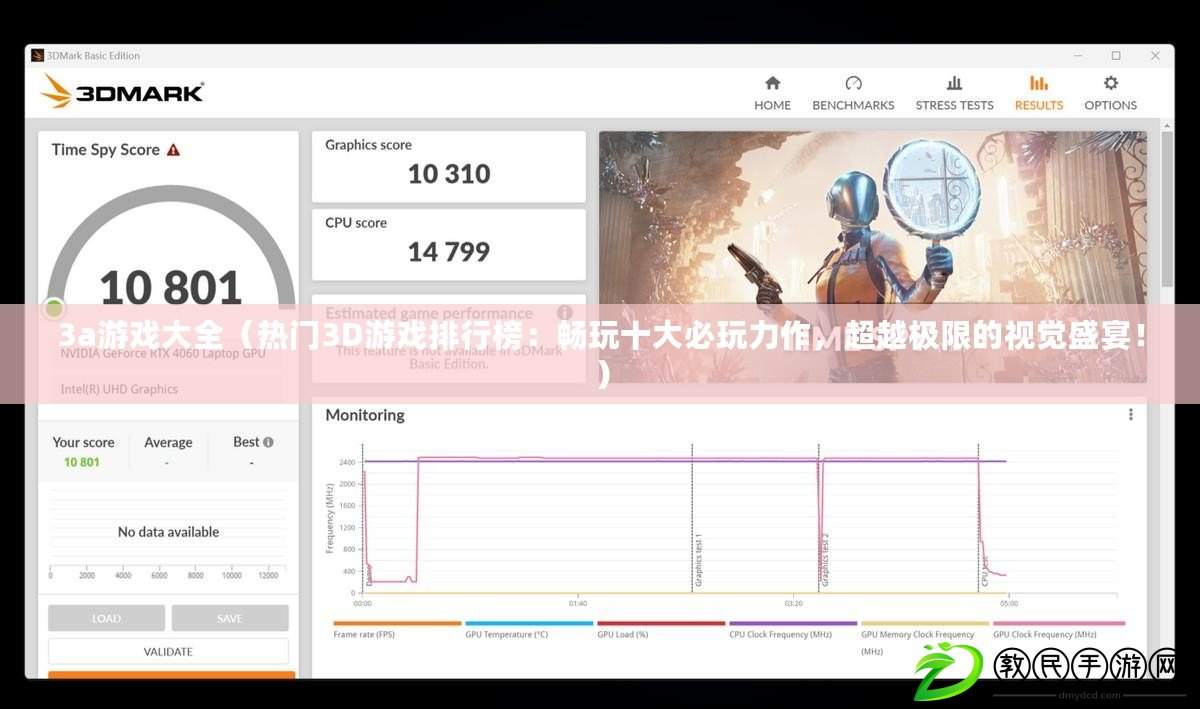Click the Average column label
This screenshot has width=1200, height=709.
pyautogui.click(x=168, y=442)
